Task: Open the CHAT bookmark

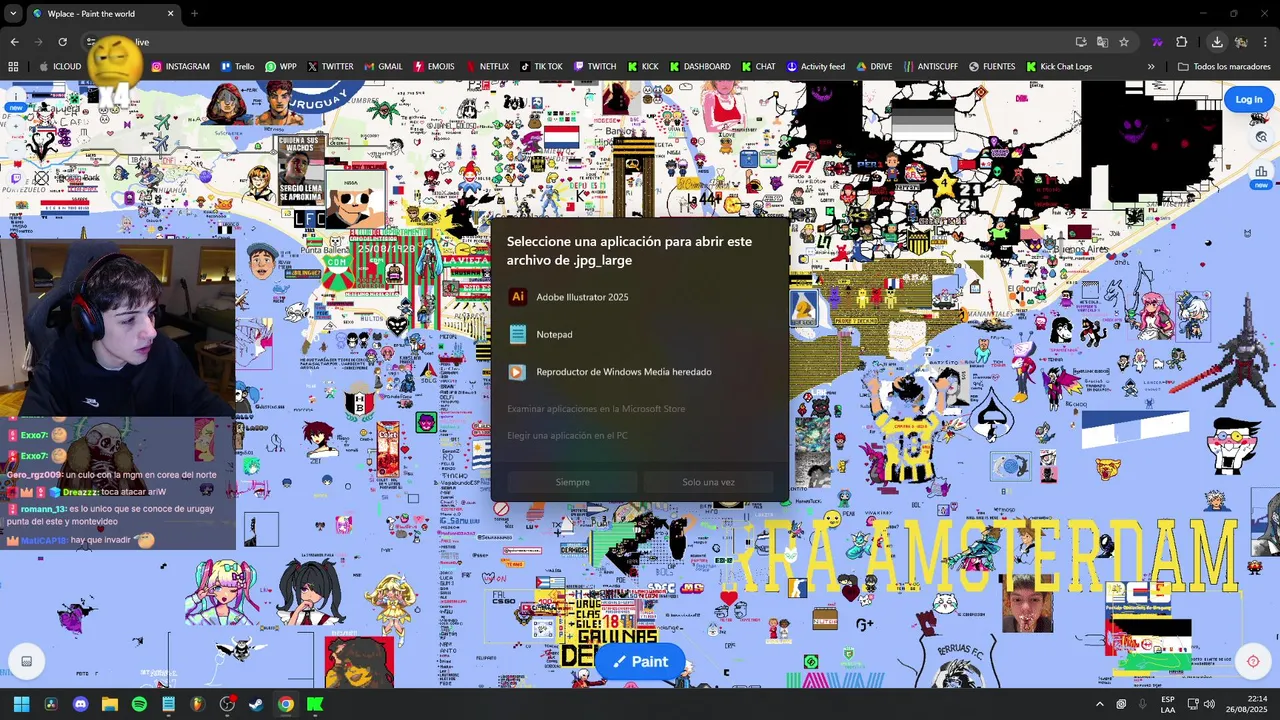Action: (x=758, y=67)
